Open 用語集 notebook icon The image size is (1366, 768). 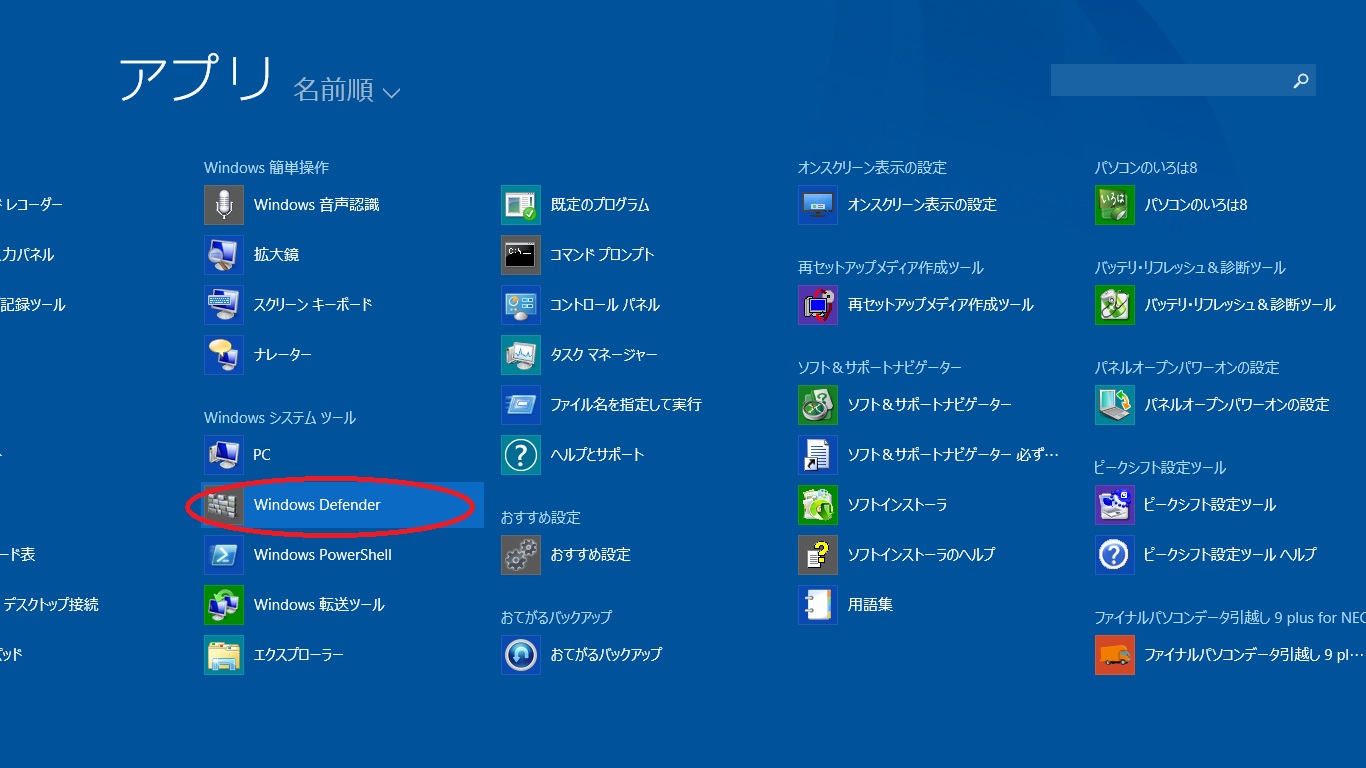(x=818, y=605)
